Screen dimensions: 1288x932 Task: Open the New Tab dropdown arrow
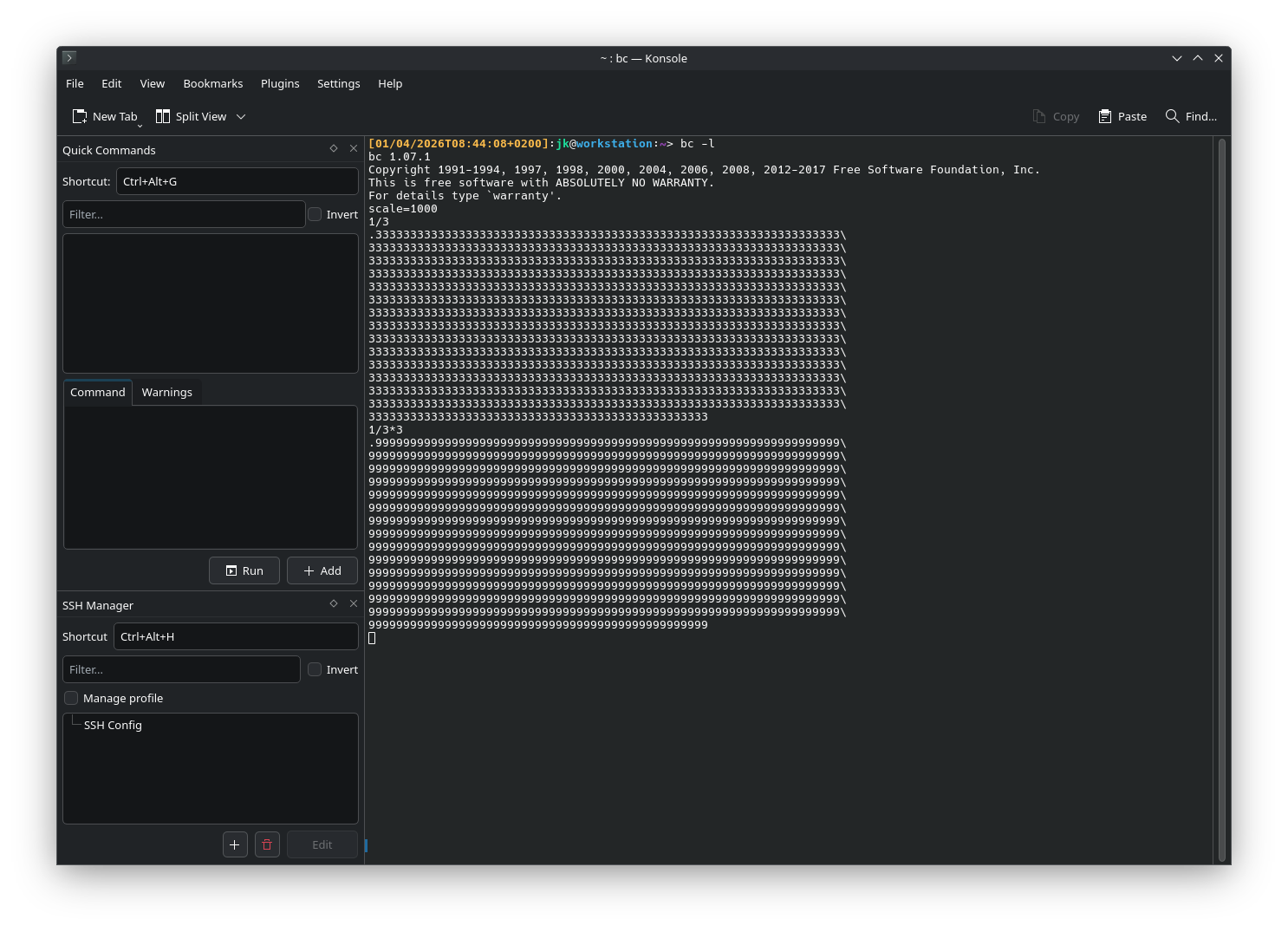coord(140,126)
